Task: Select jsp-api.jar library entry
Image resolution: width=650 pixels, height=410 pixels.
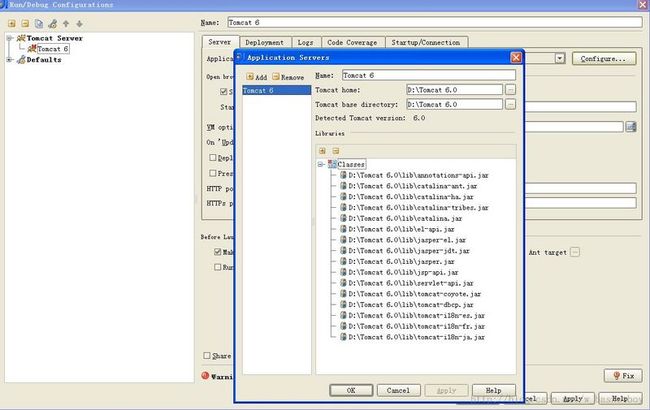Action: pos(403,272)
